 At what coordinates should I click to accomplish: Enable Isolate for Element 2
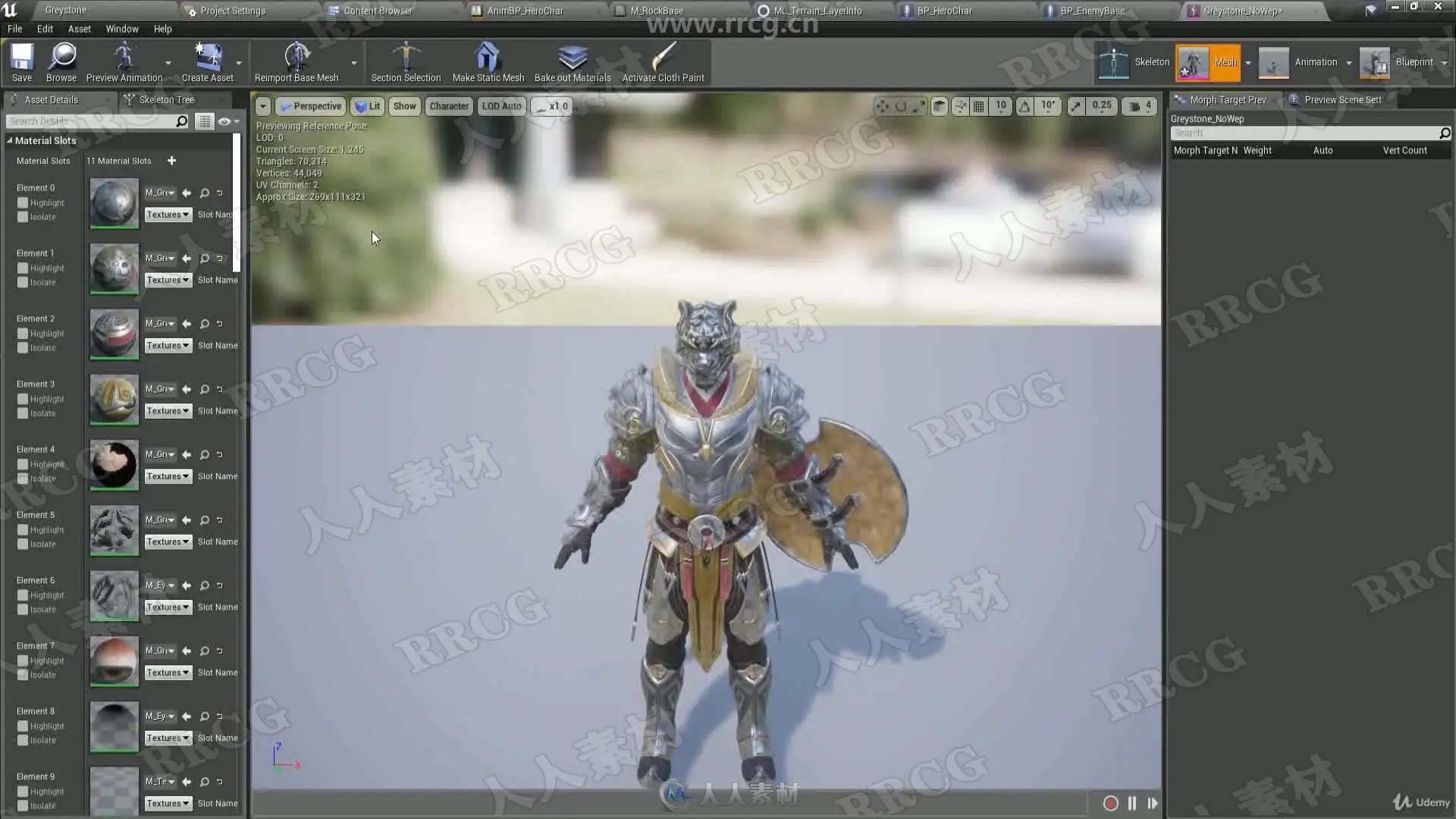(x=23, y=348)
